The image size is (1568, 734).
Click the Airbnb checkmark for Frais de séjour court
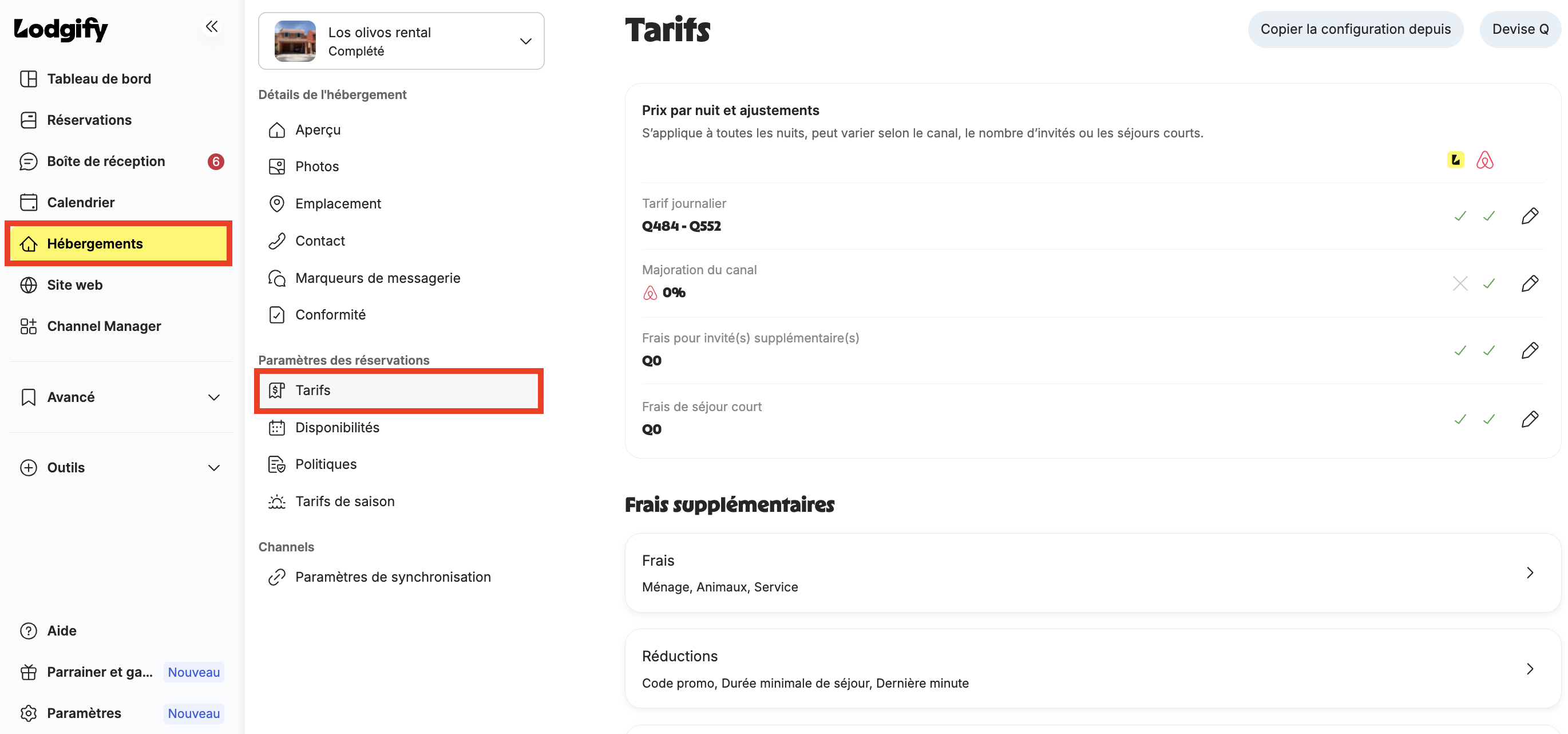[1489, 419]
